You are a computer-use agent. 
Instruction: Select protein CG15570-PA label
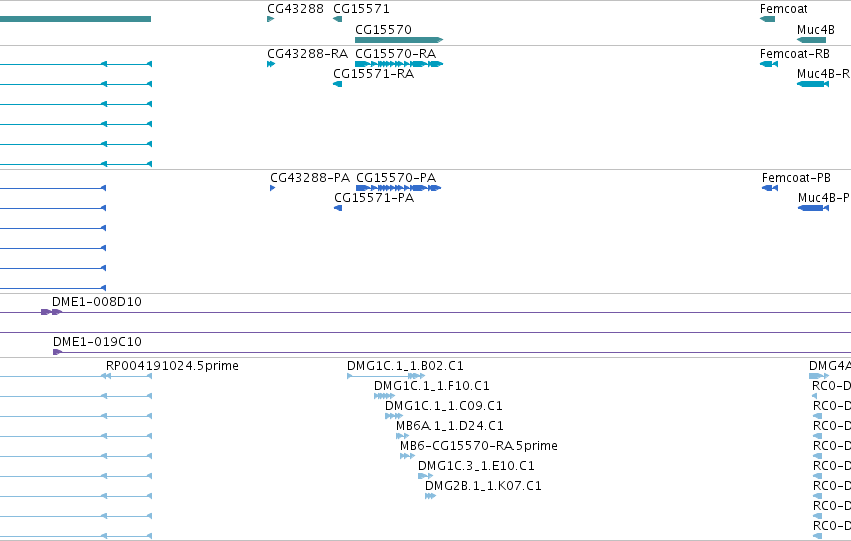point(396,178)
